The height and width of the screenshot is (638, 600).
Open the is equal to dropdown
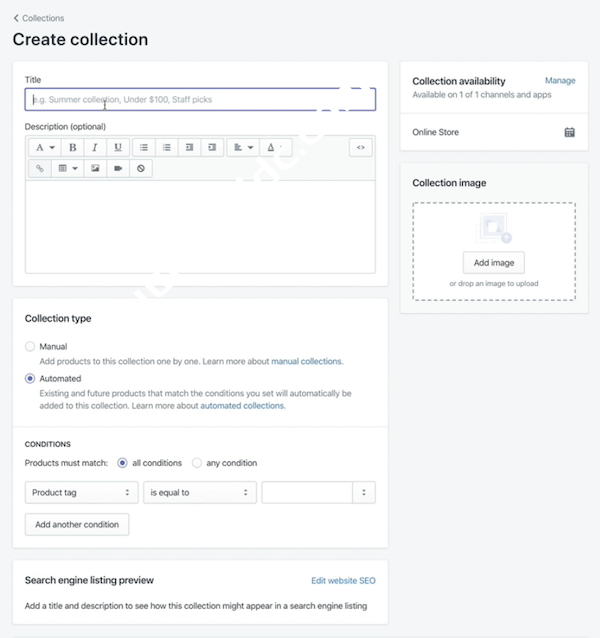(200, 493)
